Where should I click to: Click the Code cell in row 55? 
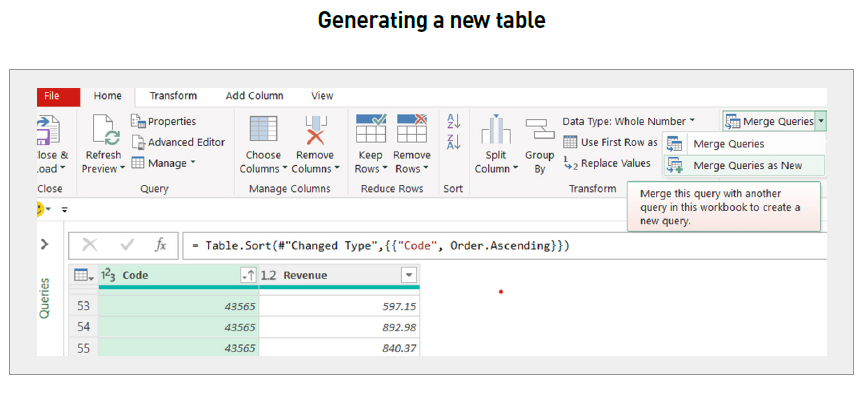pyautogui.click(x=178, y=347)
